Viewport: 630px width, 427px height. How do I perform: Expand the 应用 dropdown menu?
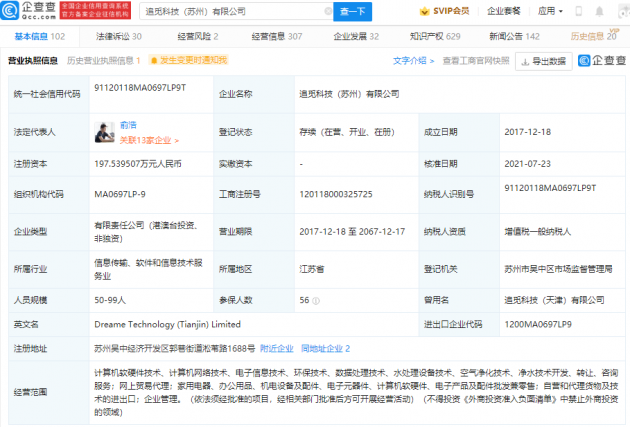point(550,11)
